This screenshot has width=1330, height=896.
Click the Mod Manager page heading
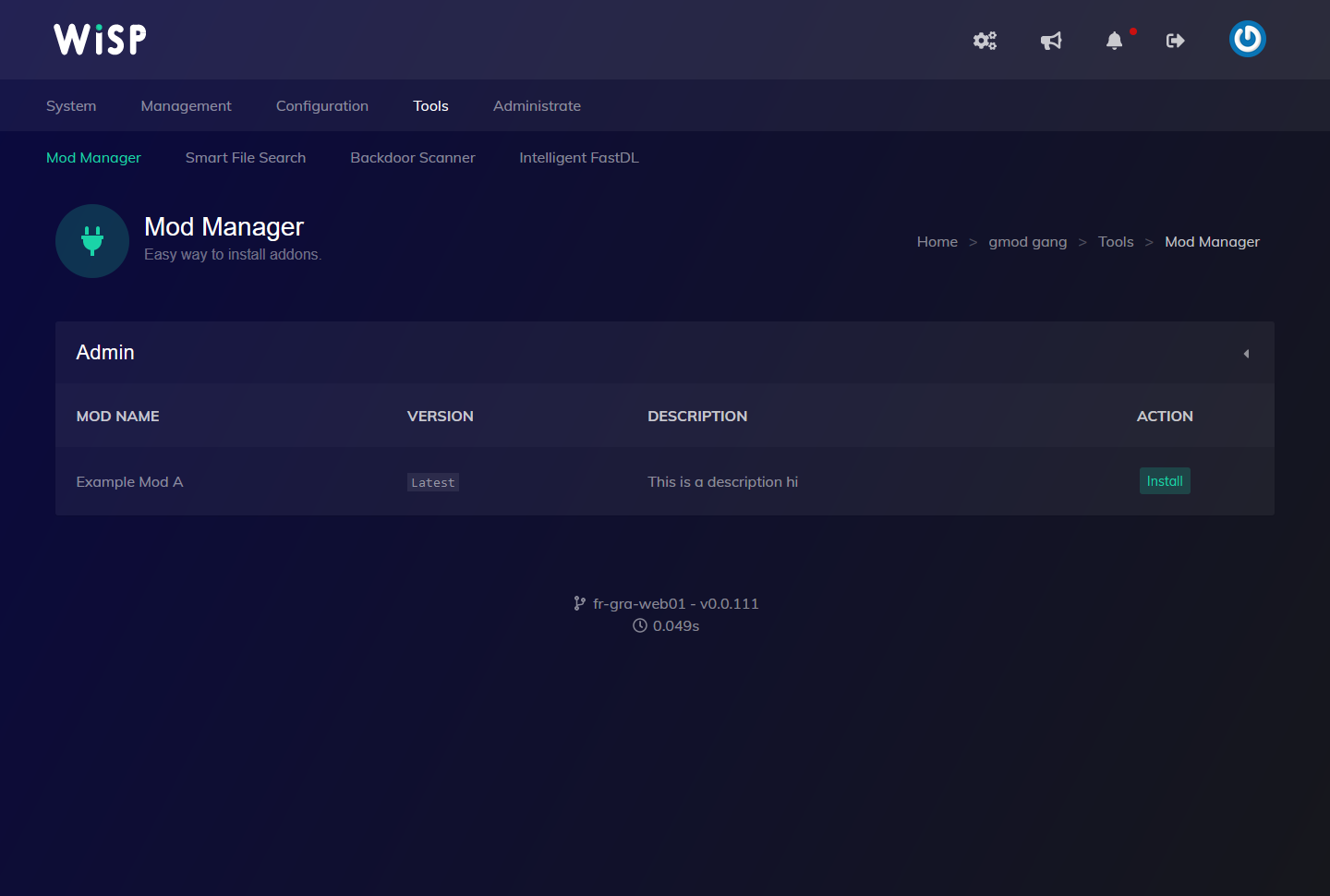point(224,226)
